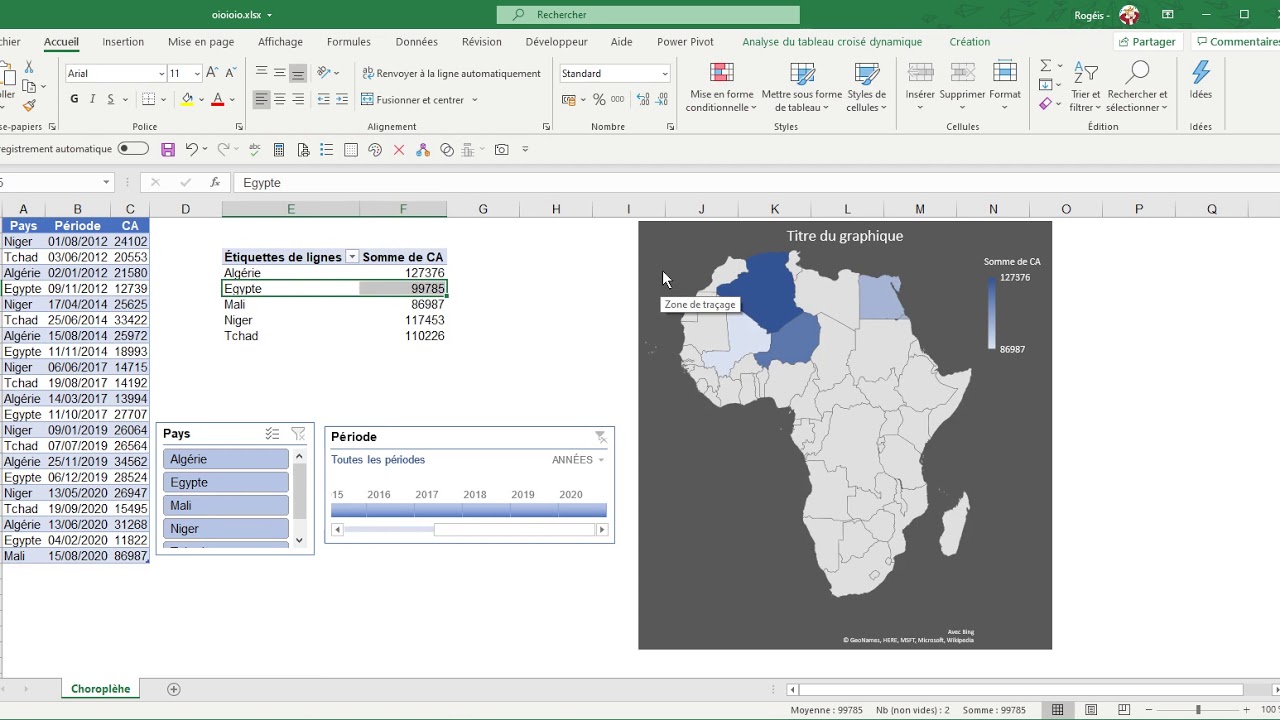Open the Commentaires pane button
Screen dimensions: 1280x720
point(1238,42)
